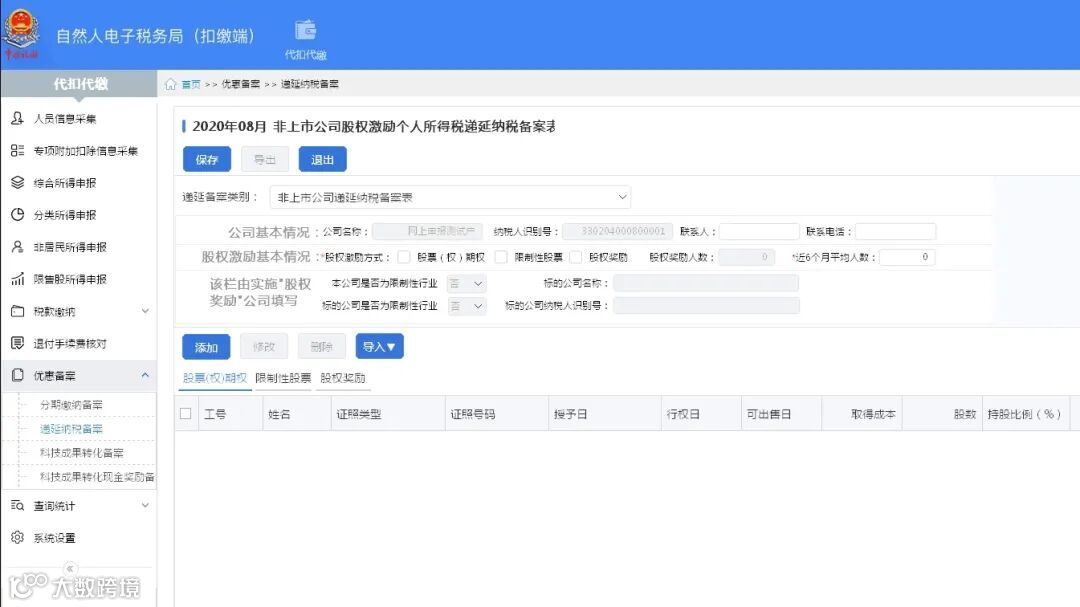The image size is (1080, 607).
Task: Open 递延纳税备案 in the sidebar
Action: click(x=72, y=429)
